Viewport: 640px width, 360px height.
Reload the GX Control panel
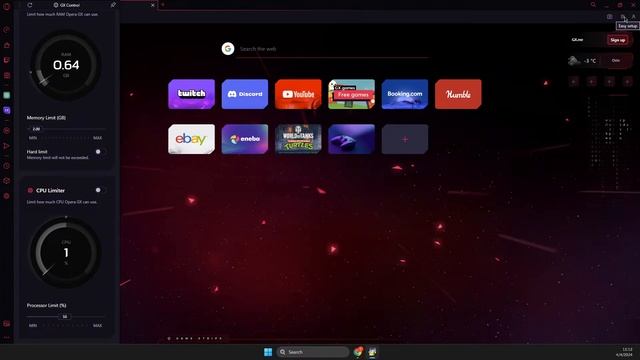click(x=30, y=5)
